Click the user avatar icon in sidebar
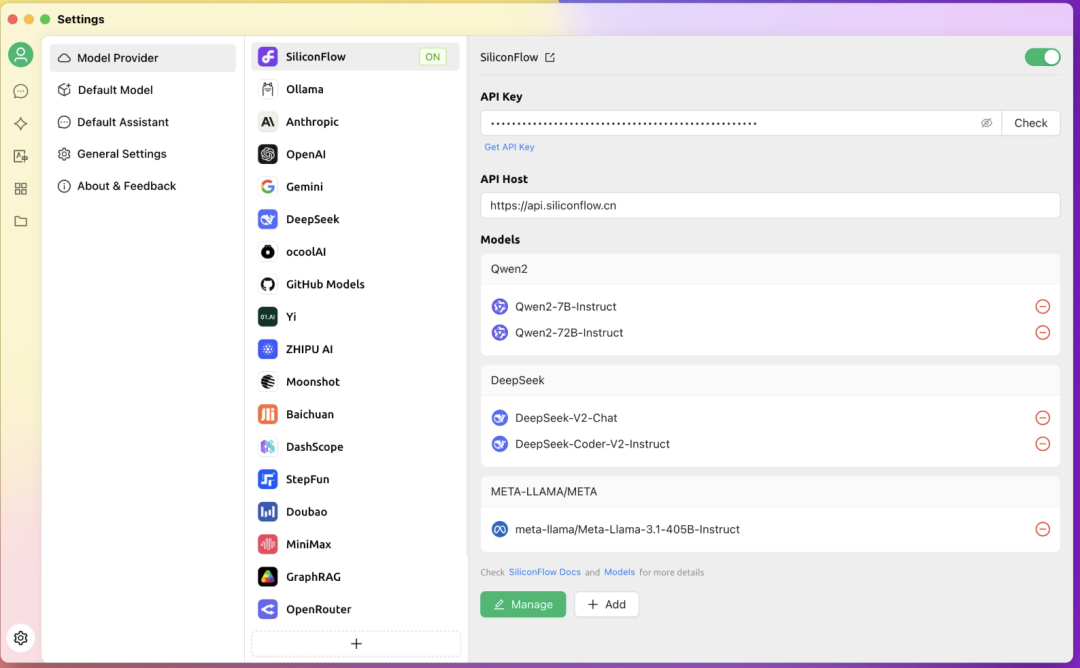The height and width of the screenshot is (668, 1080). [x=21, y=54]
